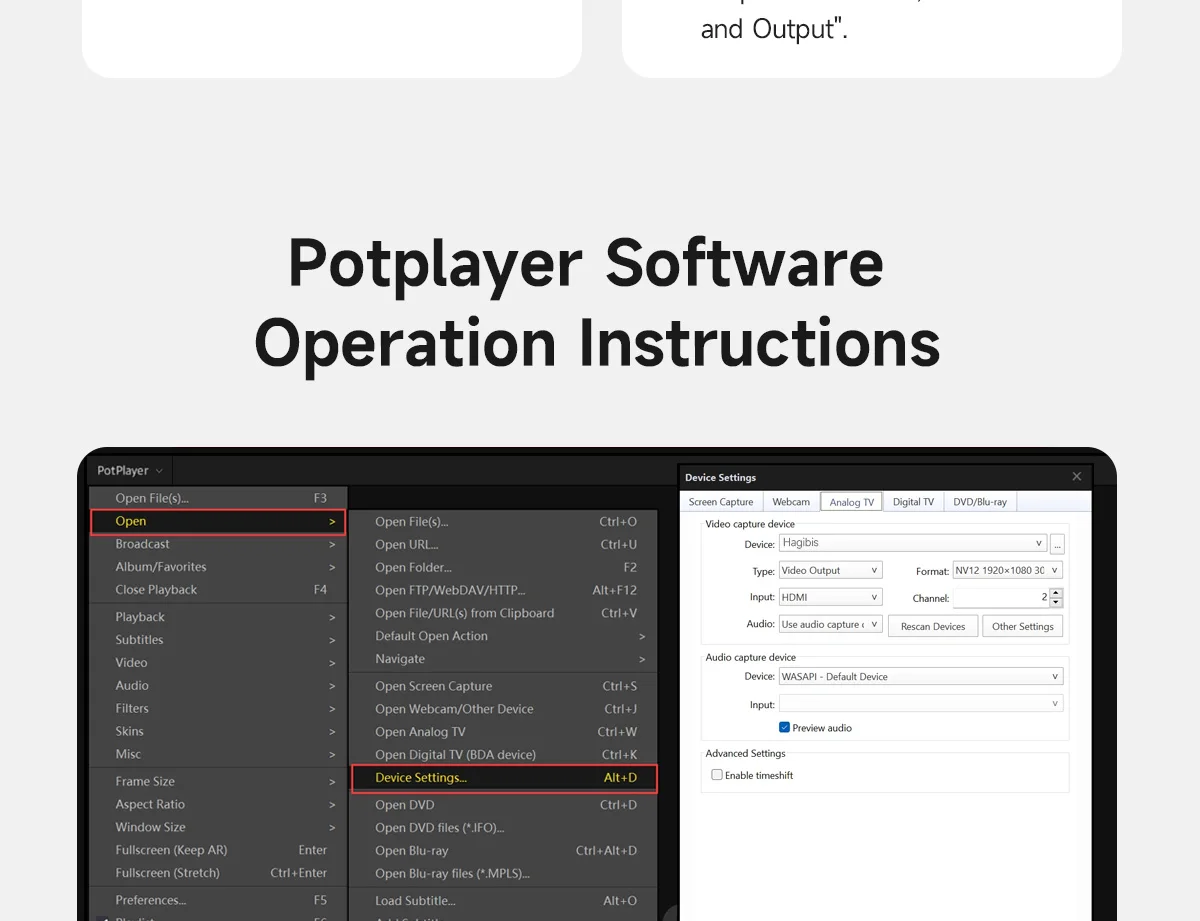Image resolution: width=1200 pixels, height=921 pixels.
Task: Expand the Filters submenu
Action: tap(218, 709)
